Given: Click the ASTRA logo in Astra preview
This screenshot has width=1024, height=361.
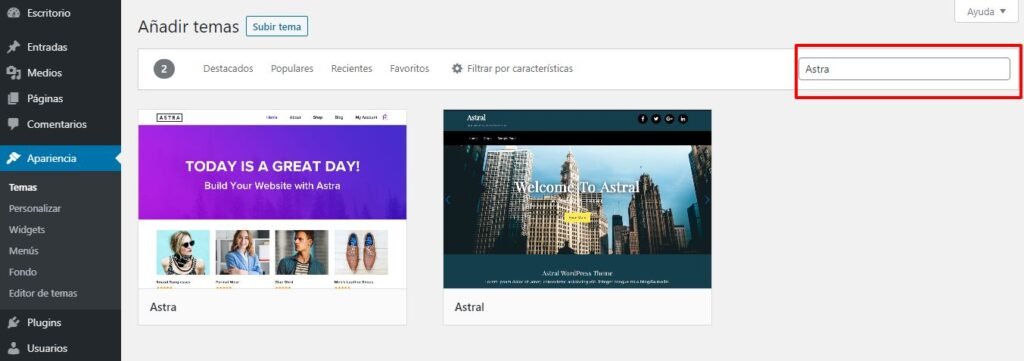Looking at the screenshot, I should point(170,118).
